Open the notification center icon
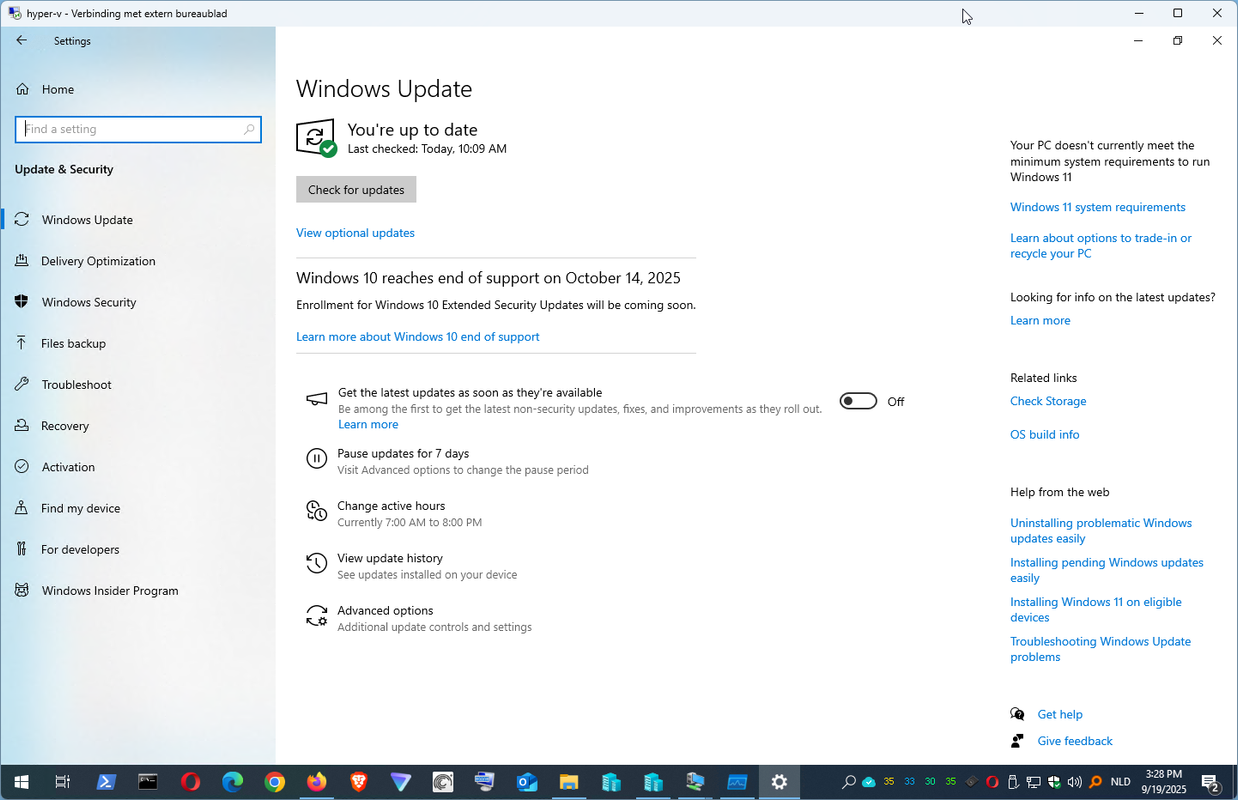The height and width of the screenshot is (800, 1238). (1209, 782)
